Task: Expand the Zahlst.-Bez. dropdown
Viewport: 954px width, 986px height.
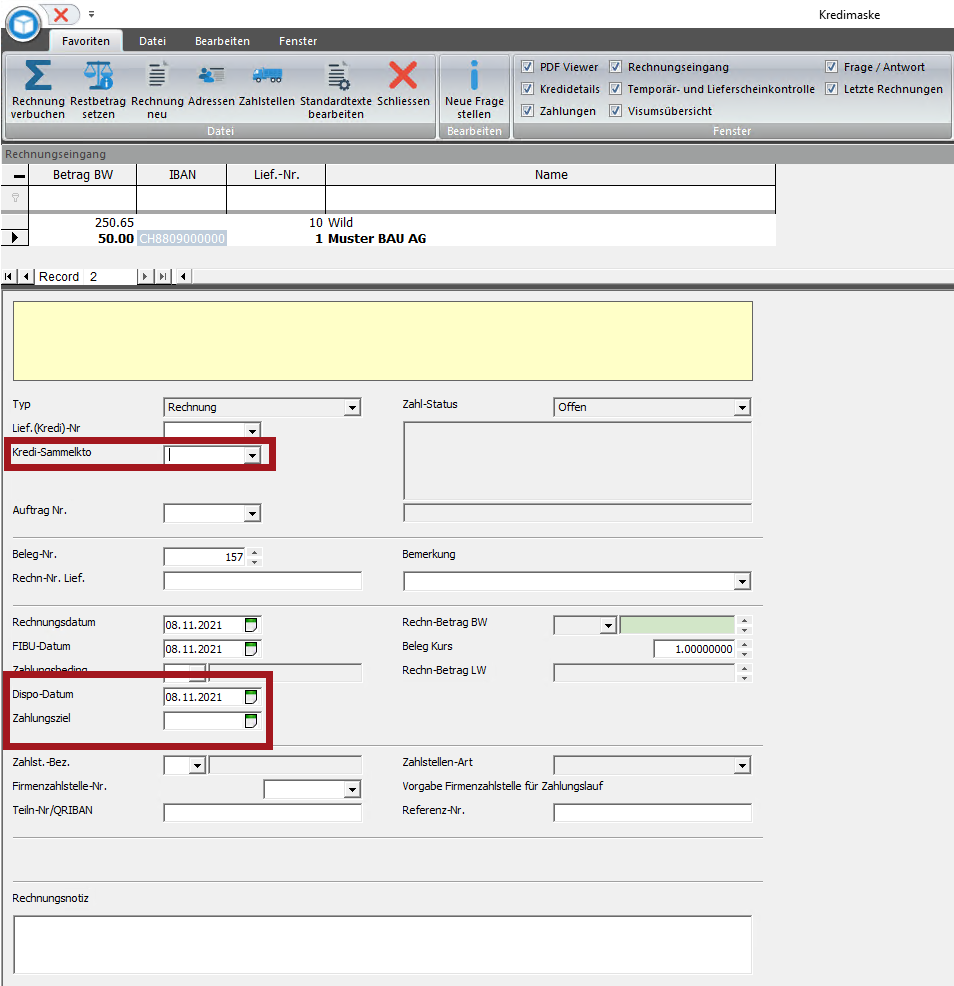Action: [x=197, y=765]
